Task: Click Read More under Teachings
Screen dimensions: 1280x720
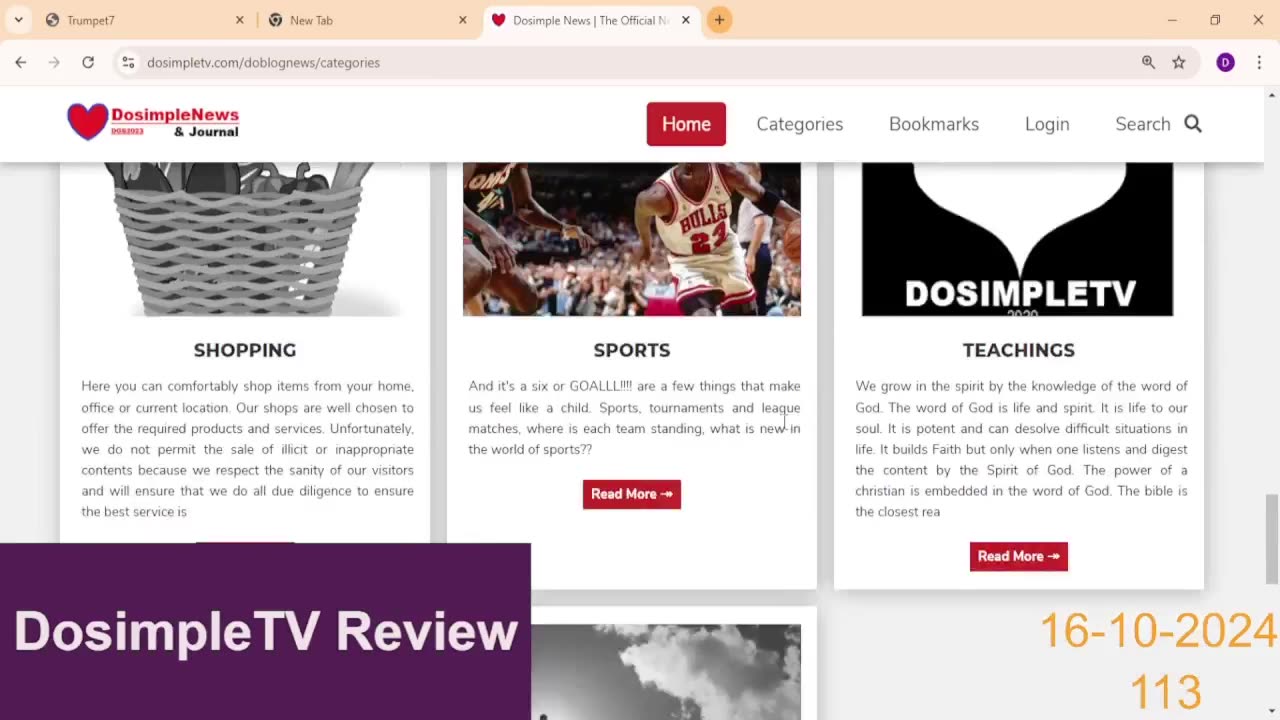Action: pos(1019,556)
